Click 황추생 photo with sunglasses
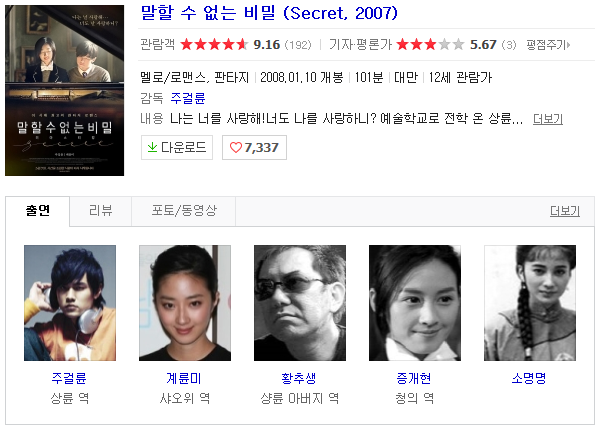Viewport: 599px width, 429px height. pyautogui.click(x=300, y=303)
